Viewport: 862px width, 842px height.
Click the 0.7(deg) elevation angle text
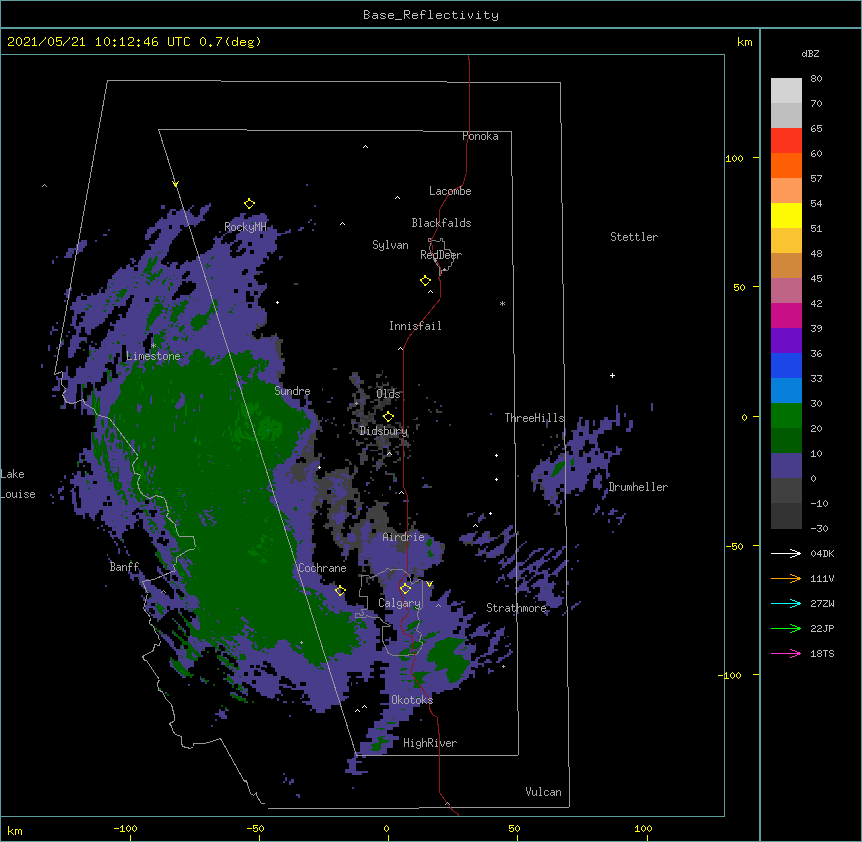coord(230,42)
